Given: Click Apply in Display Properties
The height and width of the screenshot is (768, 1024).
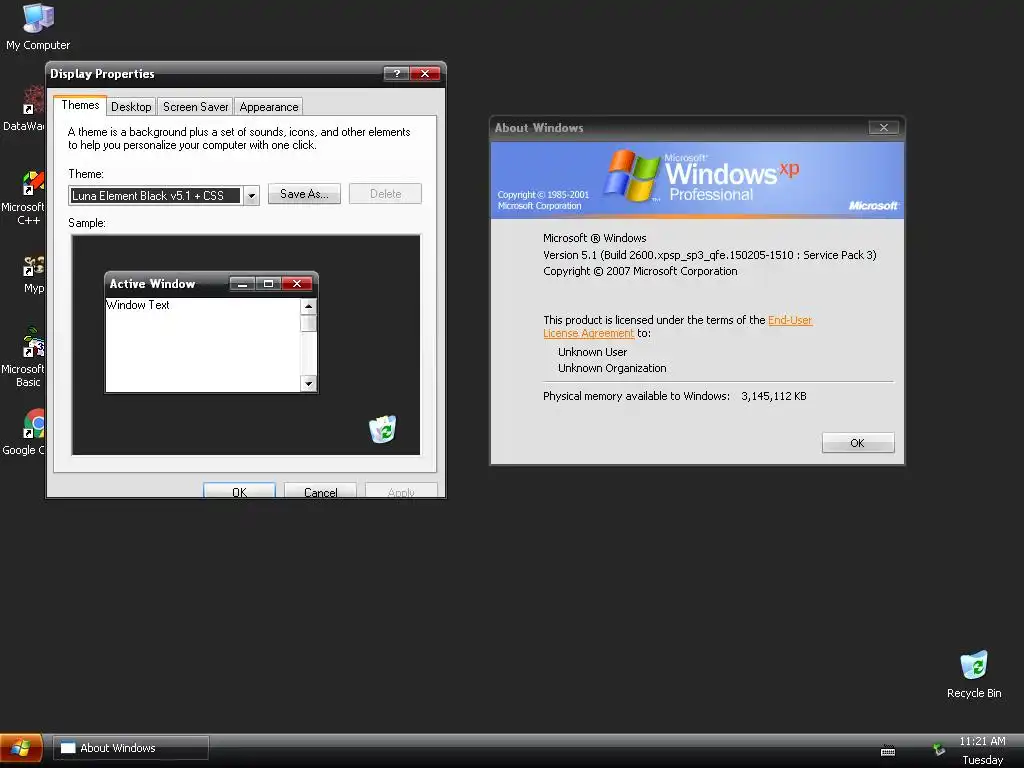Looking at the screenshot, I should coord(401,490).
